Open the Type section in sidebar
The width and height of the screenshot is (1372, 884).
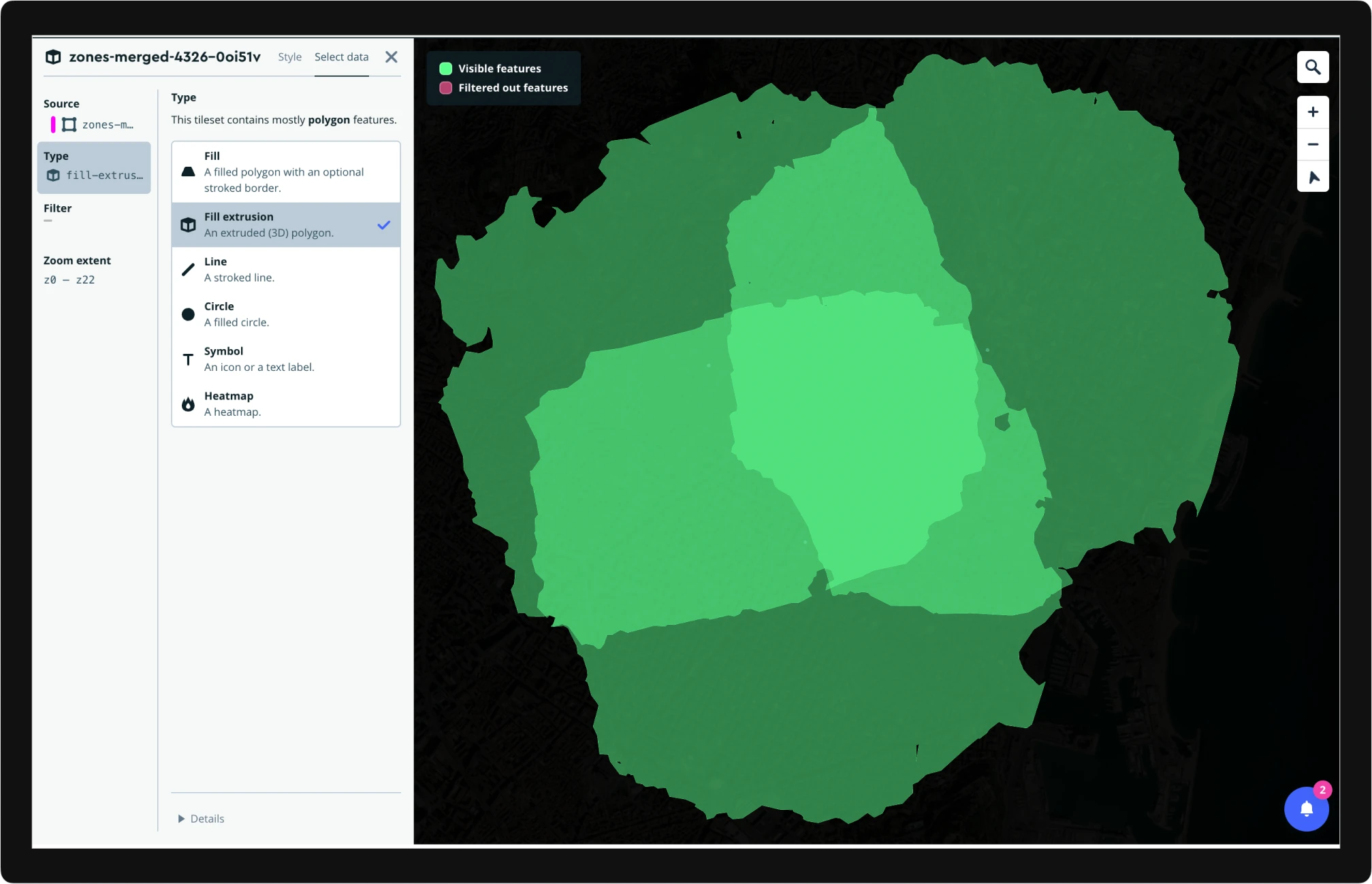point(94,167)
